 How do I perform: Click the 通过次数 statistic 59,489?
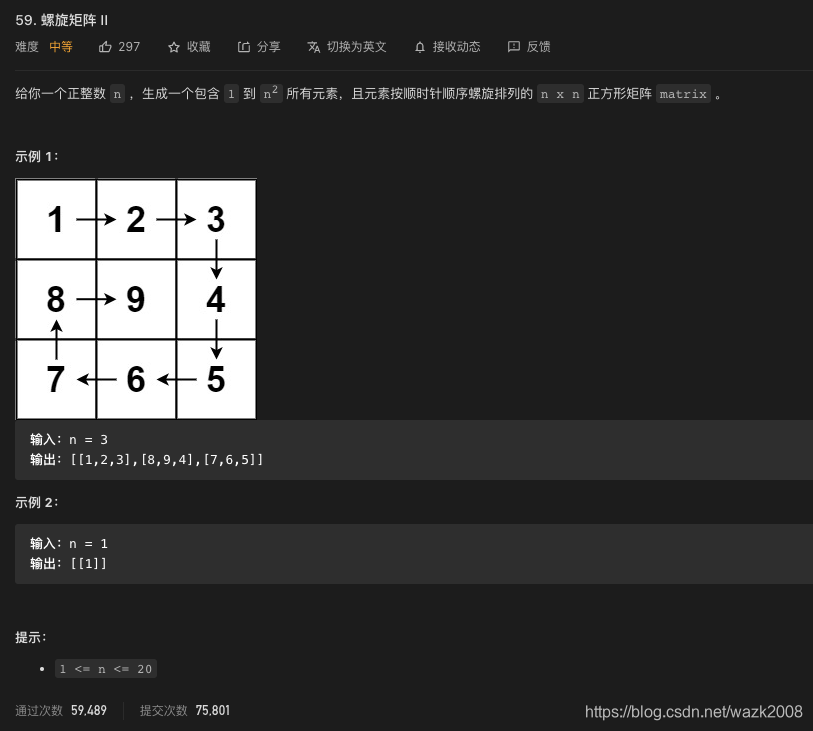pos(88,710)
